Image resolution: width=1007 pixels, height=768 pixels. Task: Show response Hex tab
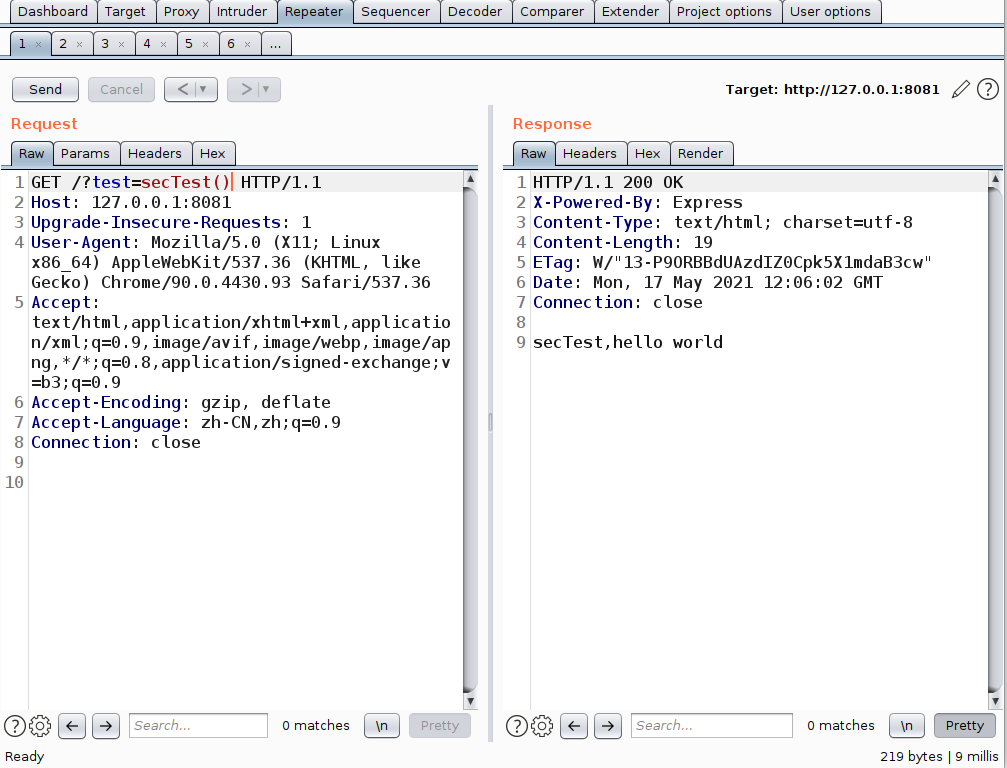point(647,153)
